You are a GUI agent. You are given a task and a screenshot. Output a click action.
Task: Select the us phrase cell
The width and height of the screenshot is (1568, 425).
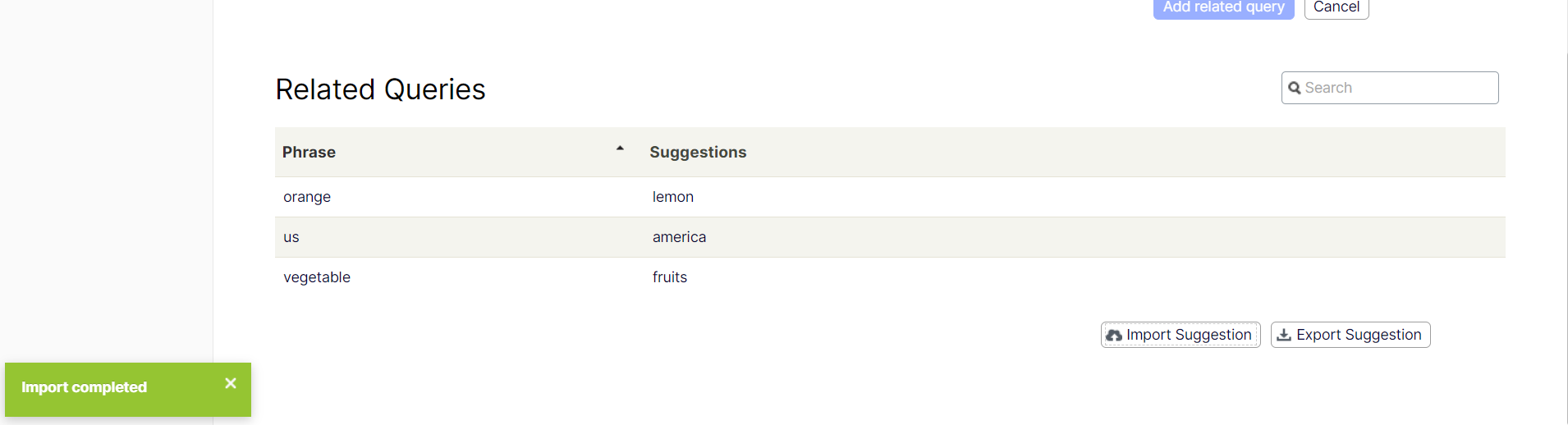click(291, 237)
